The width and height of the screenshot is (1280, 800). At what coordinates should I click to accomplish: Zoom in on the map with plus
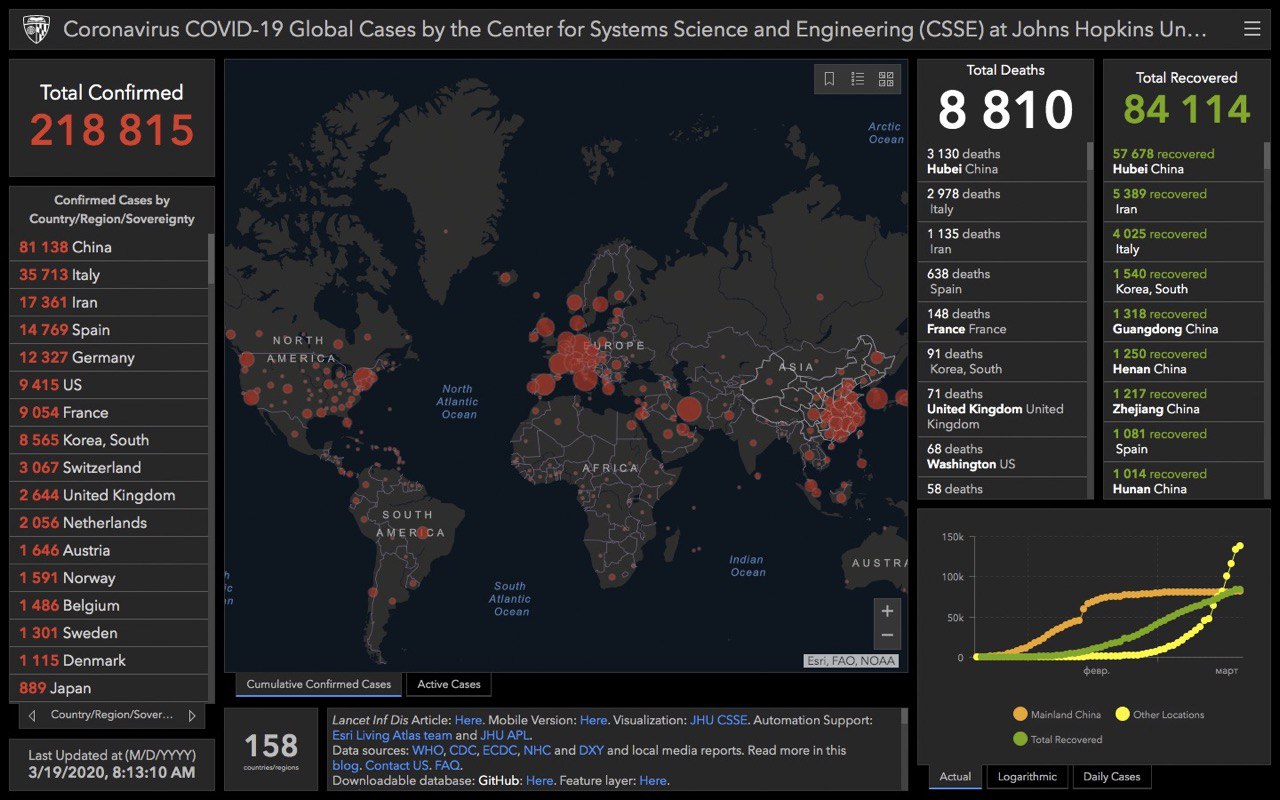887,610
